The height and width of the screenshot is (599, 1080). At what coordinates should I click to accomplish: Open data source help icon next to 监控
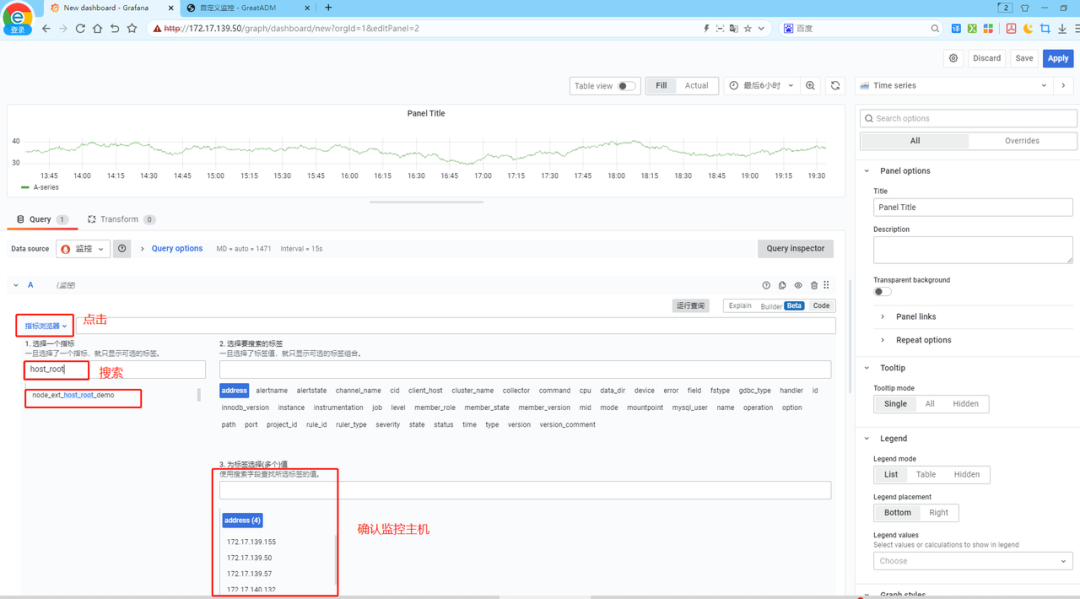tap(122, 249)
